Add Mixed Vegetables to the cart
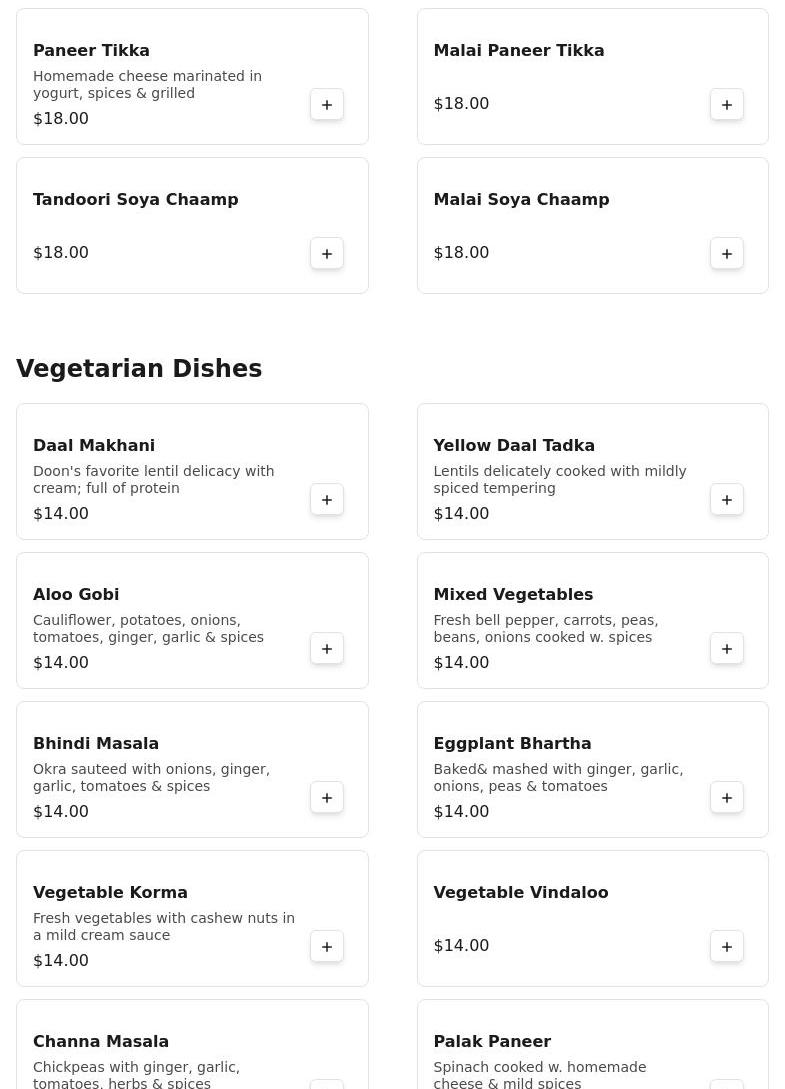Screen dimensions: 785x1089 pyautogui.click(x=727, y=649)
